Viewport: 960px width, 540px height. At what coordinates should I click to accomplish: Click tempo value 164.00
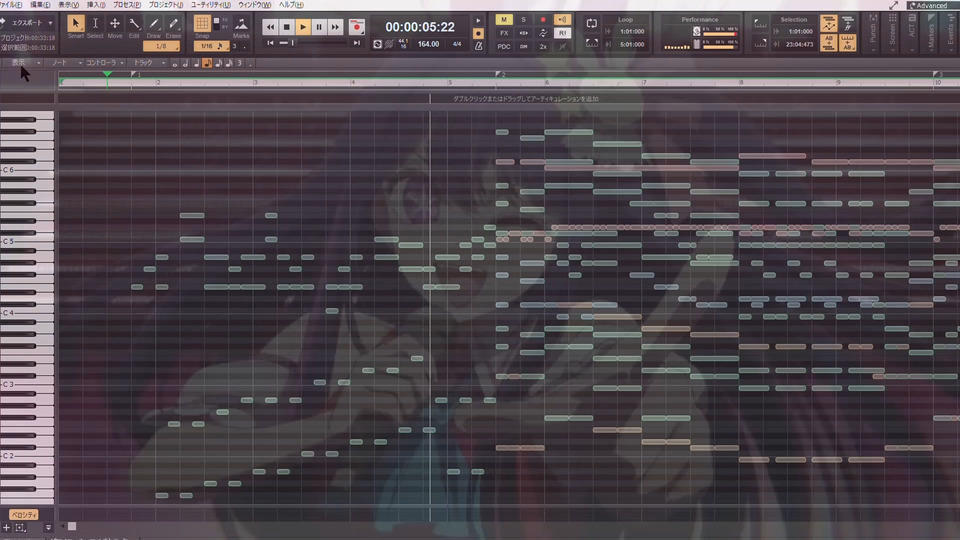(429, 44)
